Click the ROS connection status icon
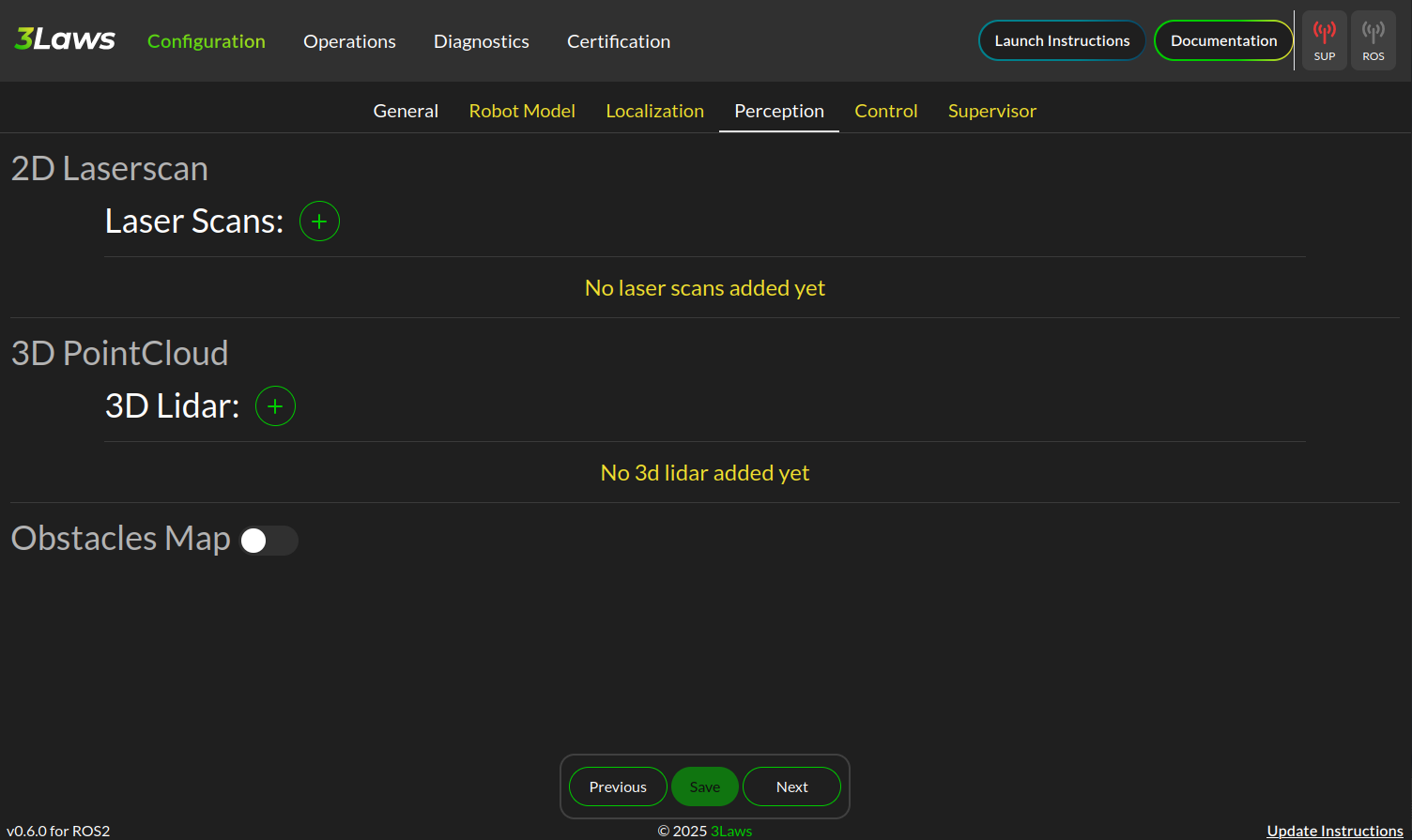Image resolution: width=1412 pixels, height=840 pixels. (1373, 40)
